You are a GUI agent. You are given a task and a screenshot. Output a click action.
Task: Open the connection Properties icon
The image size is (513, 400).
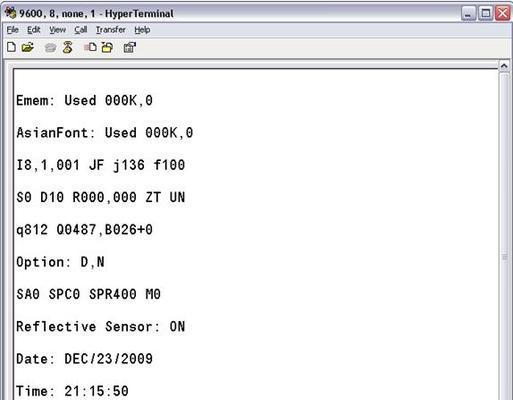coord(130,47)
